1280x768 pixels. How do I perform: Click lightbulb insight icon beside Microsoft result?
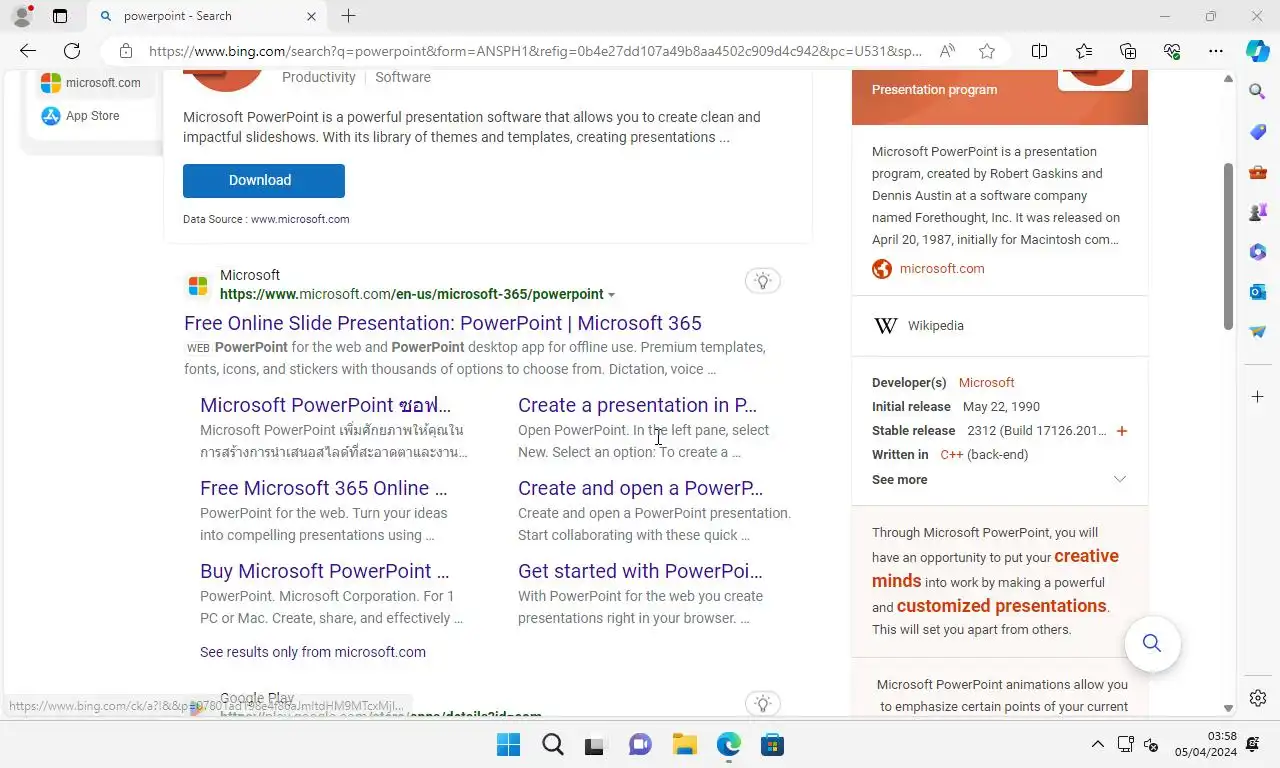click(763, 281)
